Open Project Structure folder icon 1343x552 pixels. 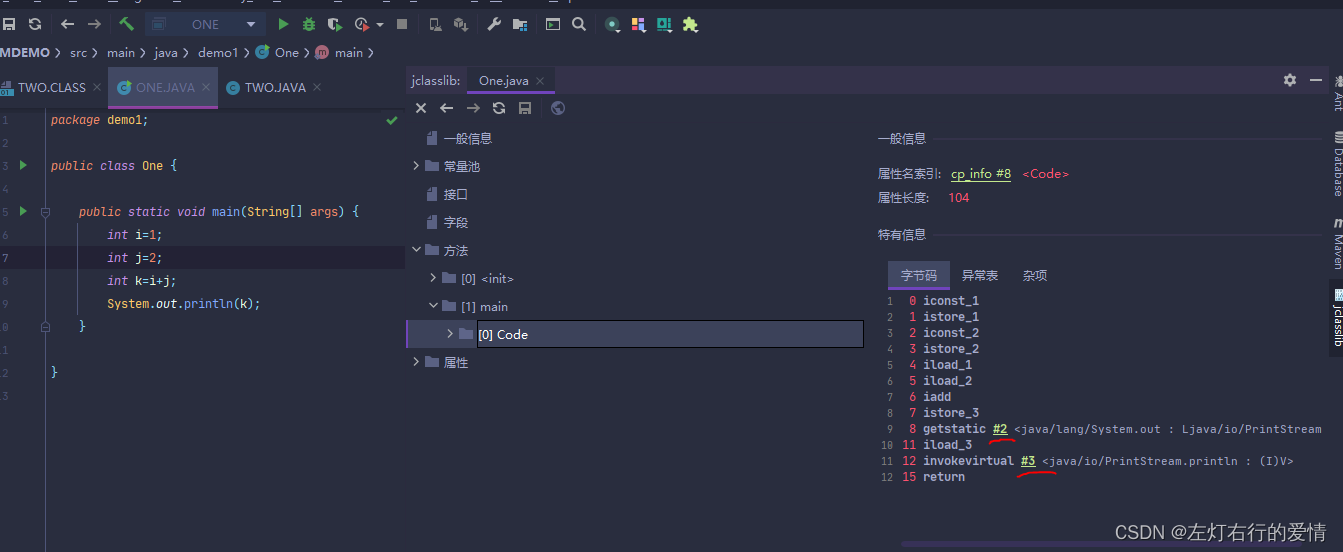click(x=520, y=24)
